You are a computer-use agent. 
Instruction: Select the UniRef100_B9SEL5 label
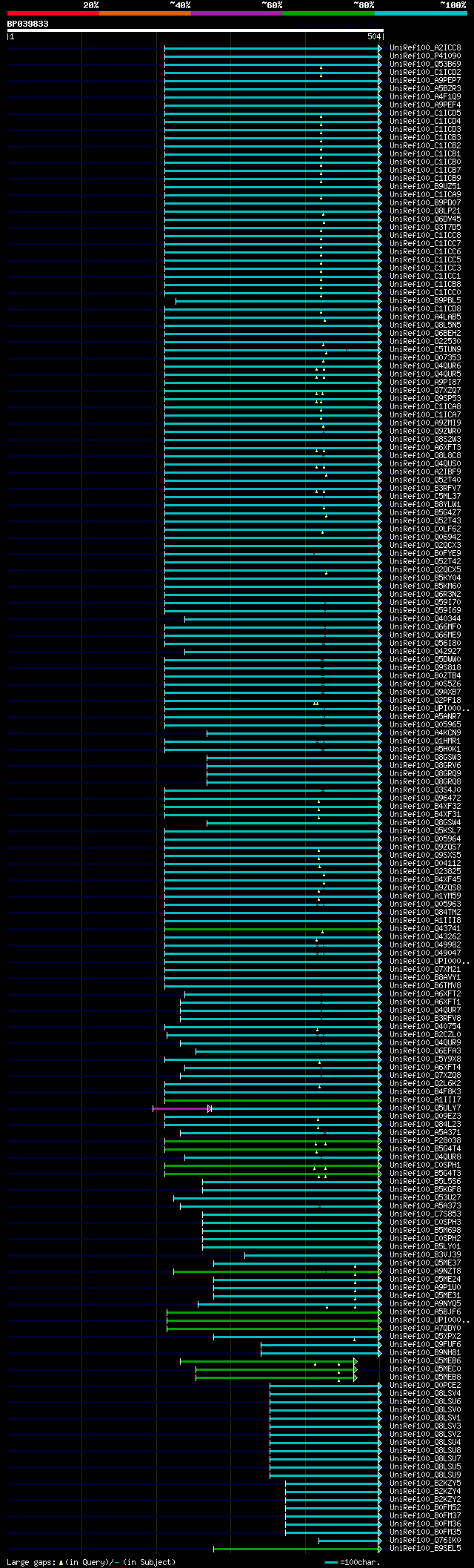(x=425, y=1548)
